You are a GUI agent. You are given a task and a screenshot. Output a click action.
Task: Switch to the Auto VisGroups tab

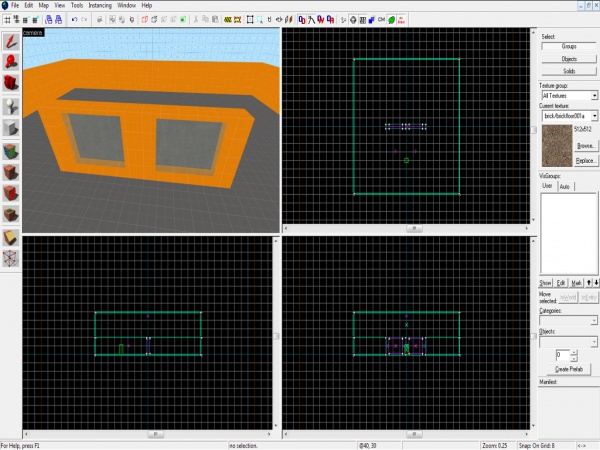coord(565,186)
